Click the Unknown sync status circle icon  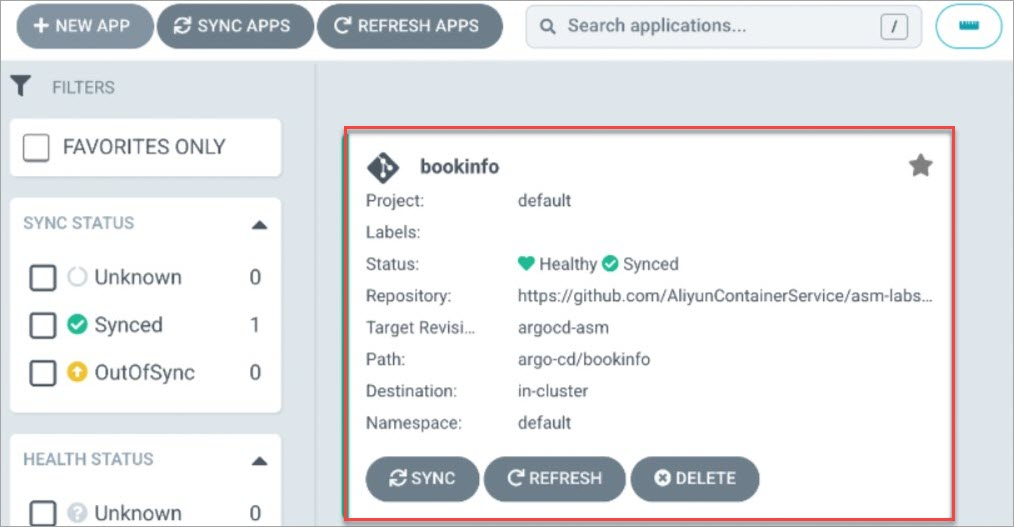[77, 277]
